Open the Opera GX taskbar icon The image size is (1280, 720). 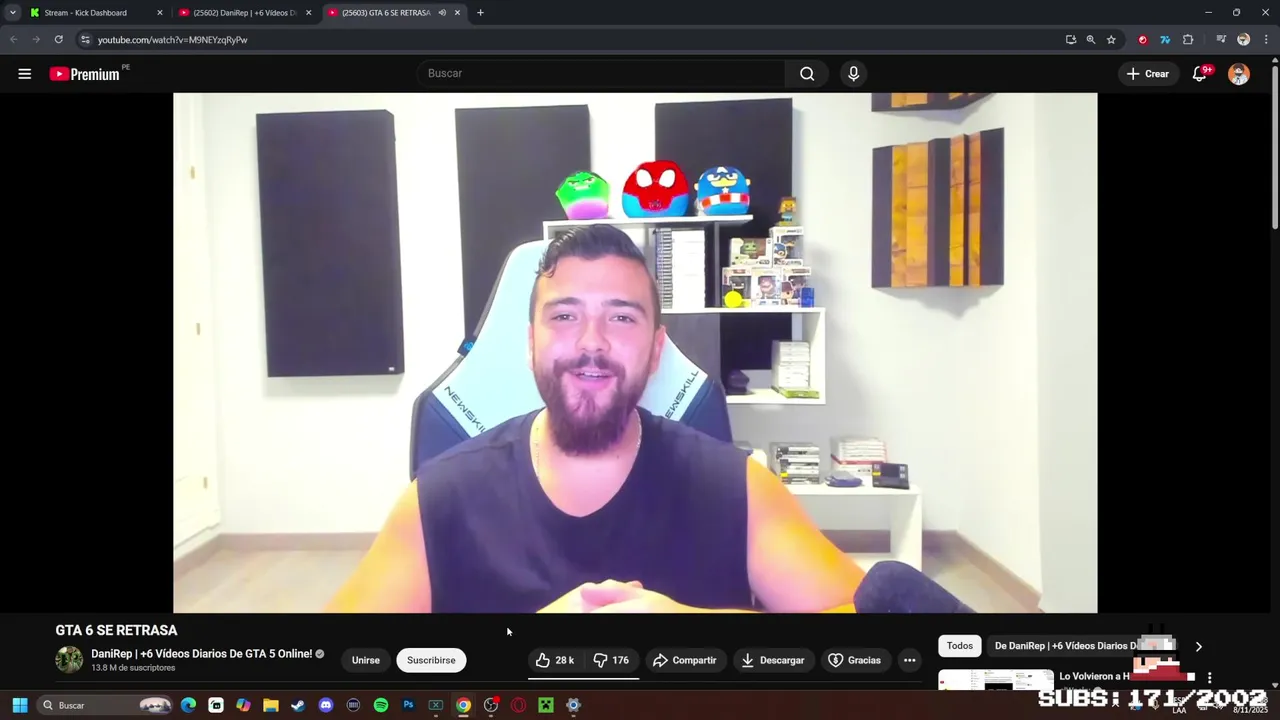coord(518,705)
